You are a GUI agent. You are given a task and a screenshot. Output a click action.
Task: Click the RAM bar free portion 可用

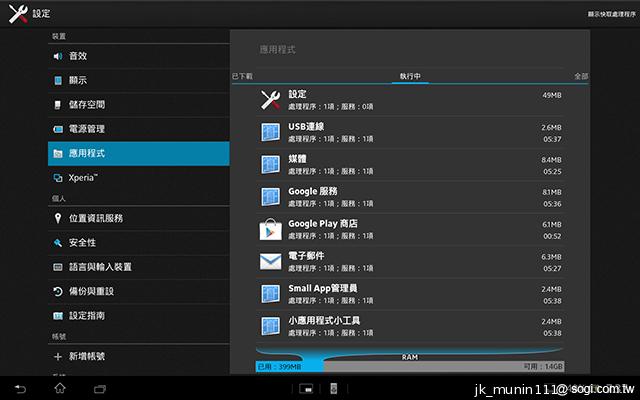coord(444,367)
